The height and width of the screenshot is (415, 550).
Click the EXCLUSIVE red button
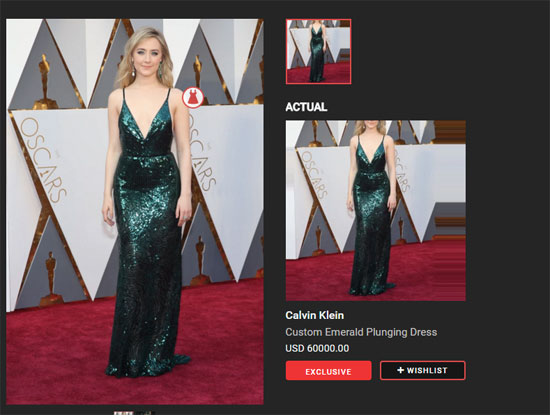(328, 370)
